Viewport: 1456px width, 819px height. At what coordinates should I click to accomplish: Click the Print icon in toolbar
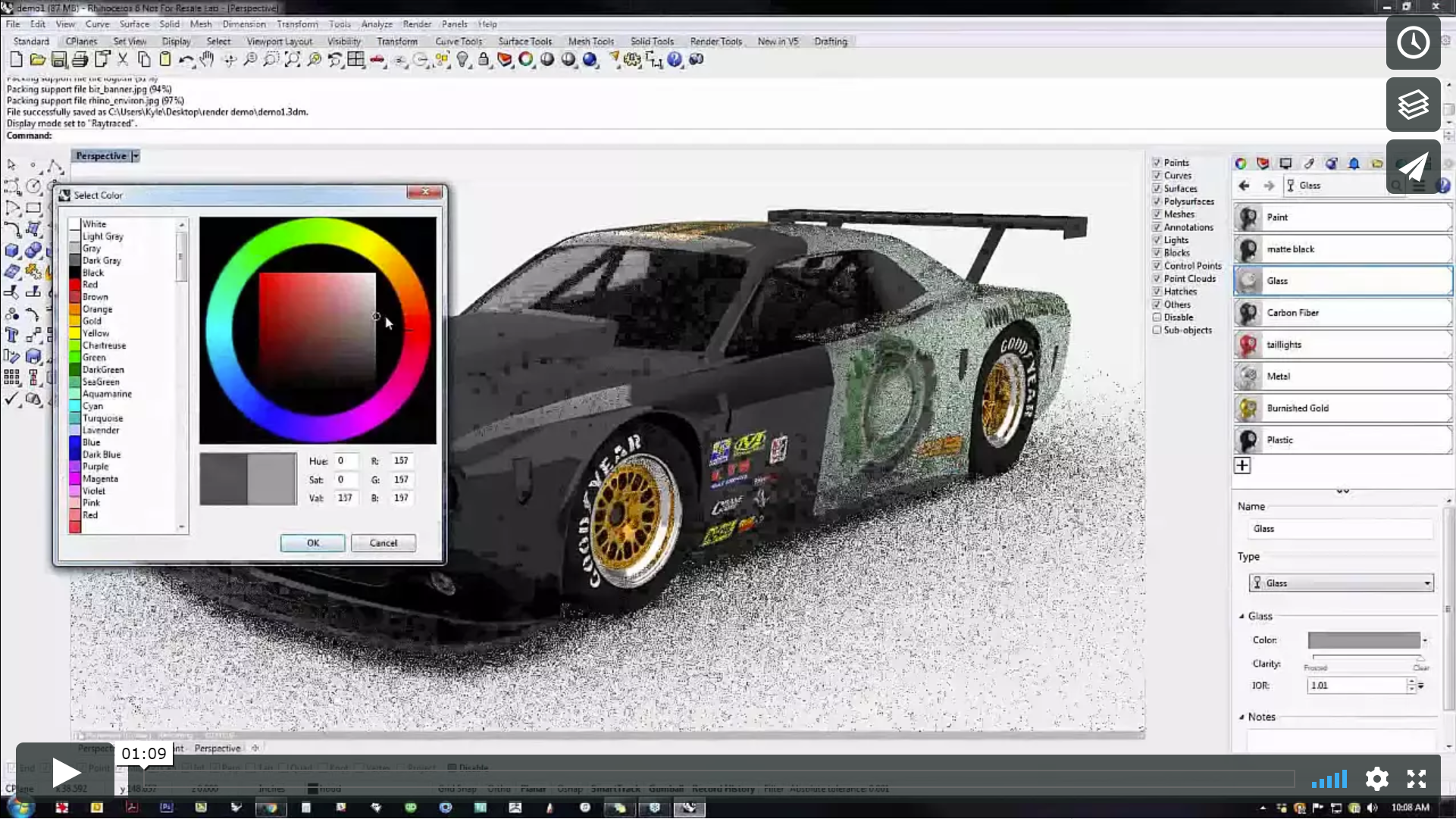coord(80,59)
